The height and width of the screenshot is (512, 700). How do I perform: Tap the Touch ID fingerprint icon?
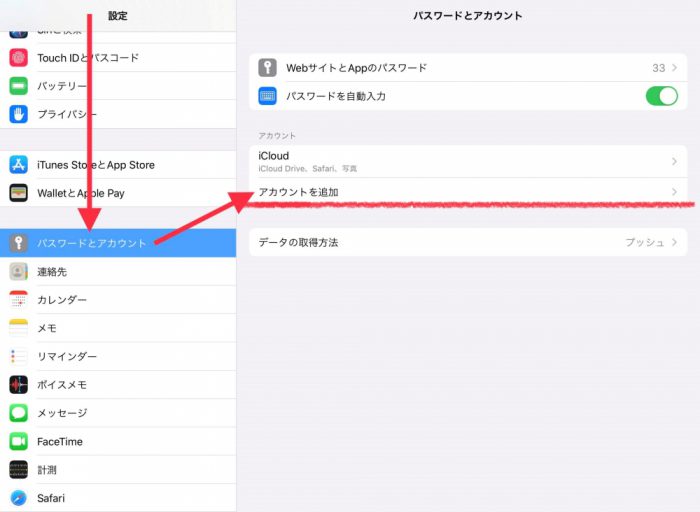pyautogui.click(x=18, y=58)
